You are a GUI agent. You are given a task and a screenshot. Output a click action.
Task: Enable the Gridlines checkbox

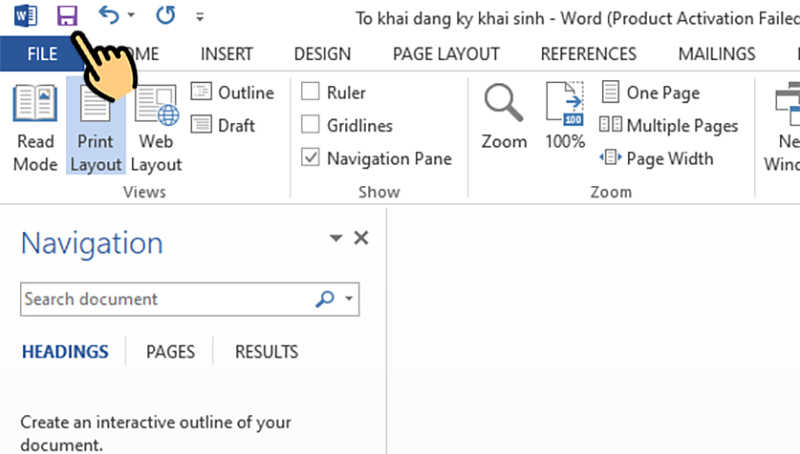[x=310, y=125]
